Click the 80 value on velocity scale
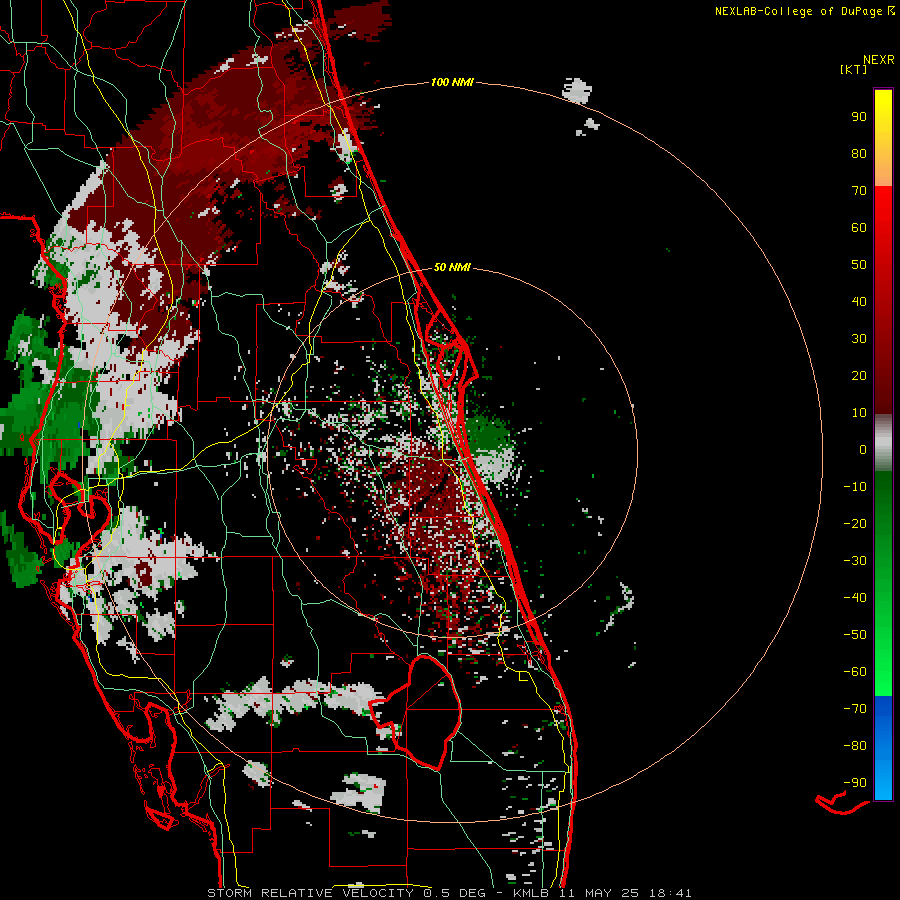900x900 pixels. click(x=859, y=154)
